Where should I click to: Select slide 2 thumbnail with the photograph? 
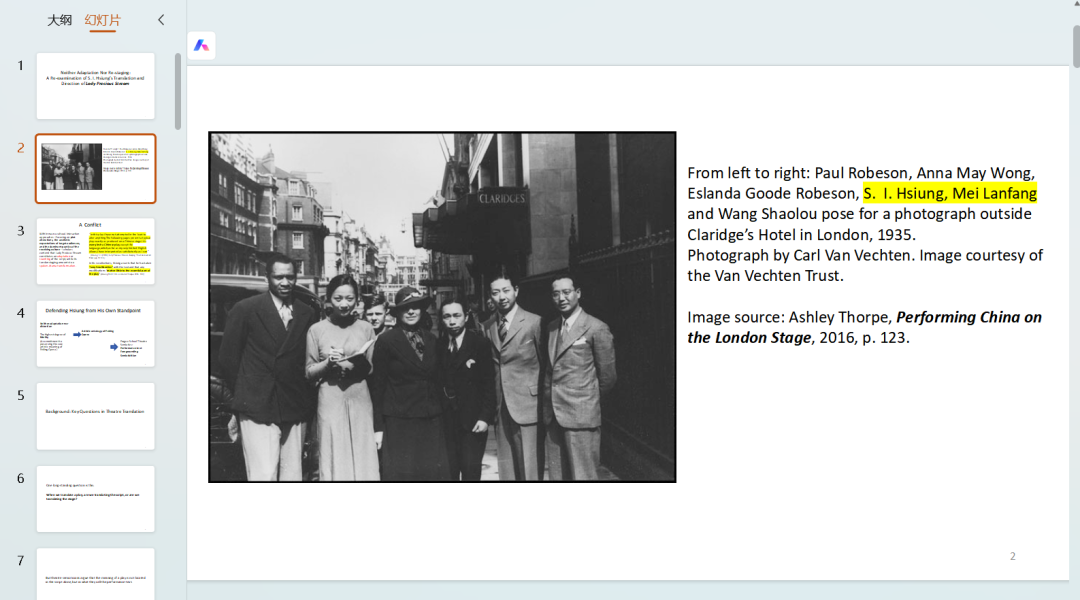click(x=96, y=169)
